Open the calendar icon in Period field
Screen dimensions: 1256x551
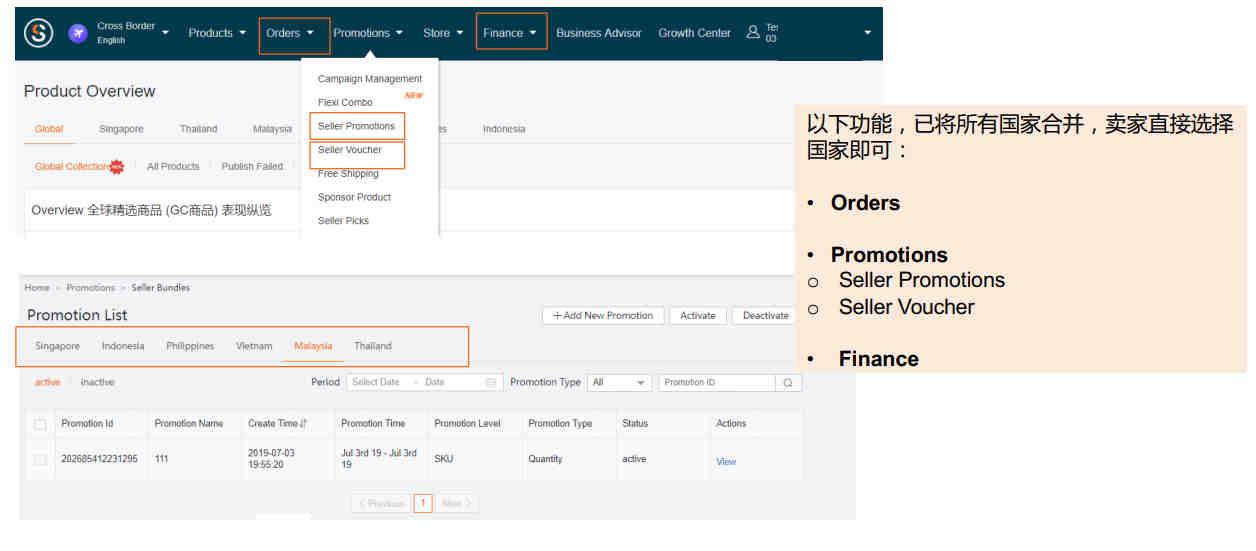[490, 382]
